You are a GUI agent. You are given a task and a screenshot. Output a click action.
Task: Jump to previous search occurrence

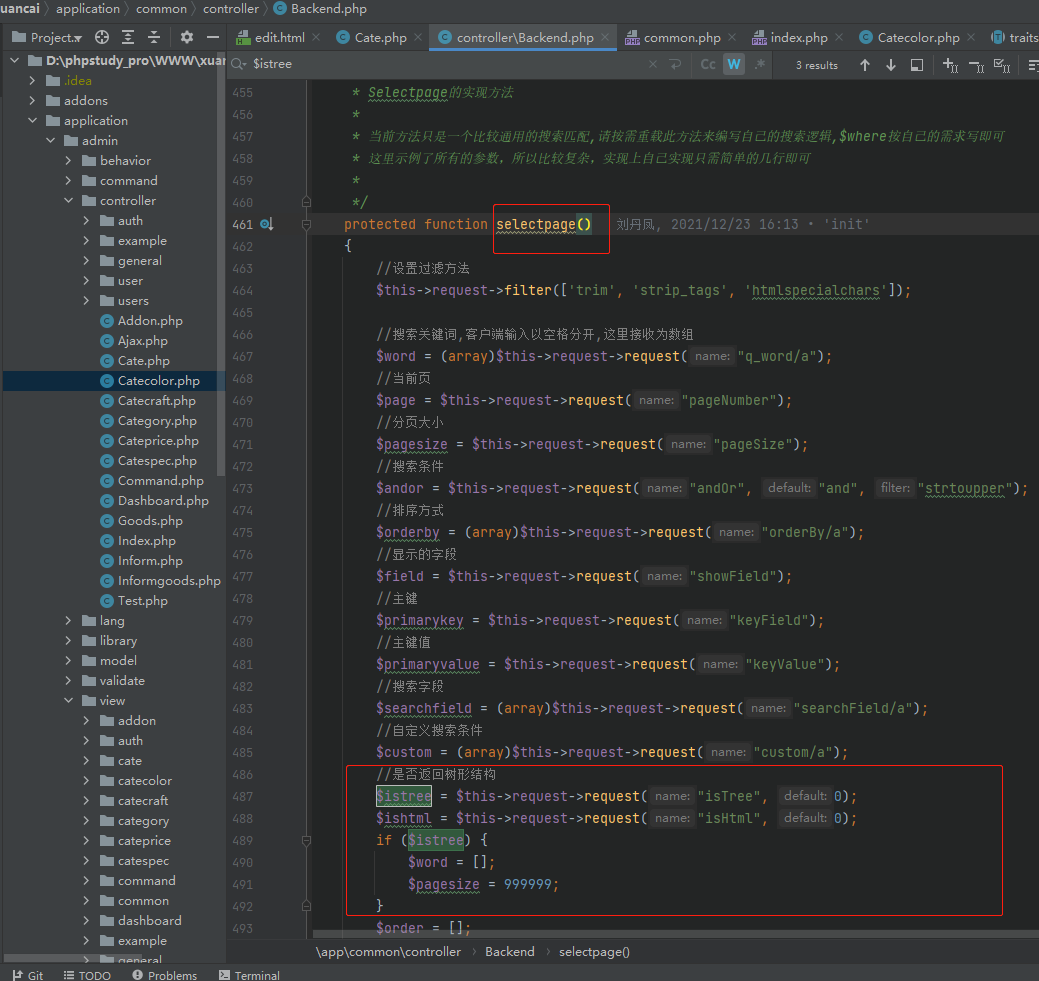coord(865,65)
